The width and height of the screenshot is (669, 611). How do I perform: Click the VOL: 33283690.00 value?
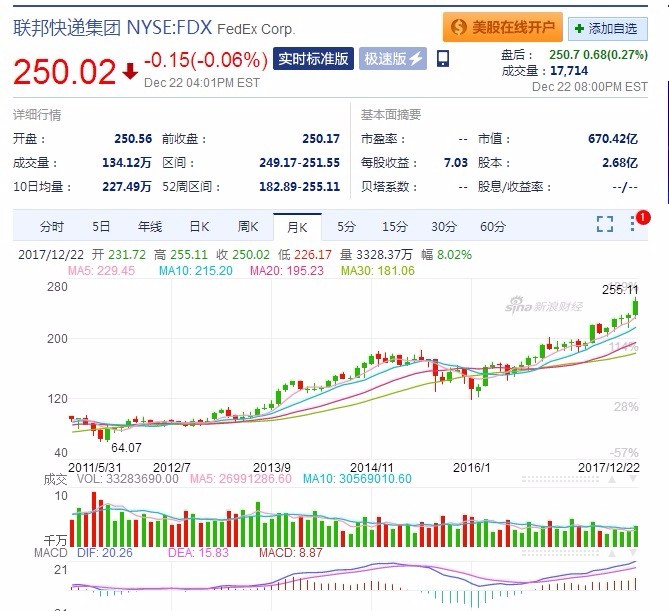(128, 479)
